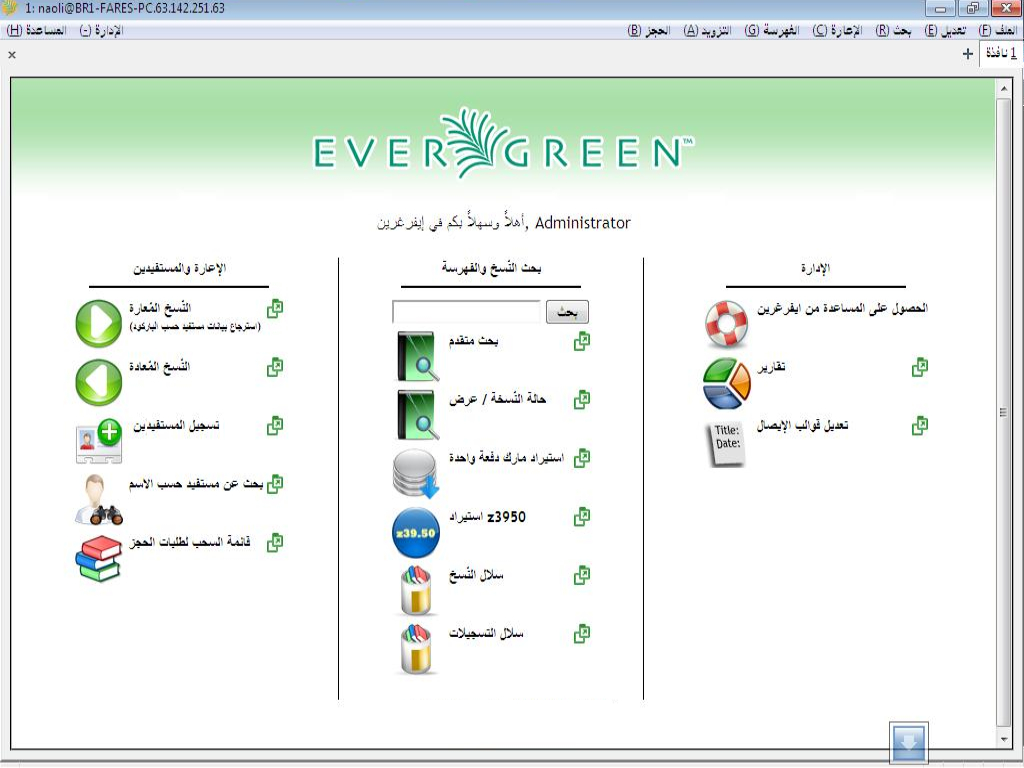
Task: Click the new-tab icon next to النسخ المعارة
Action: (275, 308)
